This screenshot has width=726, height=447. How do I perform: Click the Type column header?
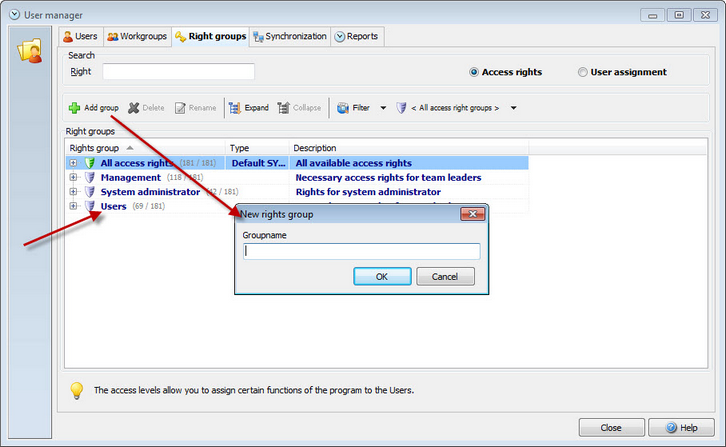click(x=257, y=148)
